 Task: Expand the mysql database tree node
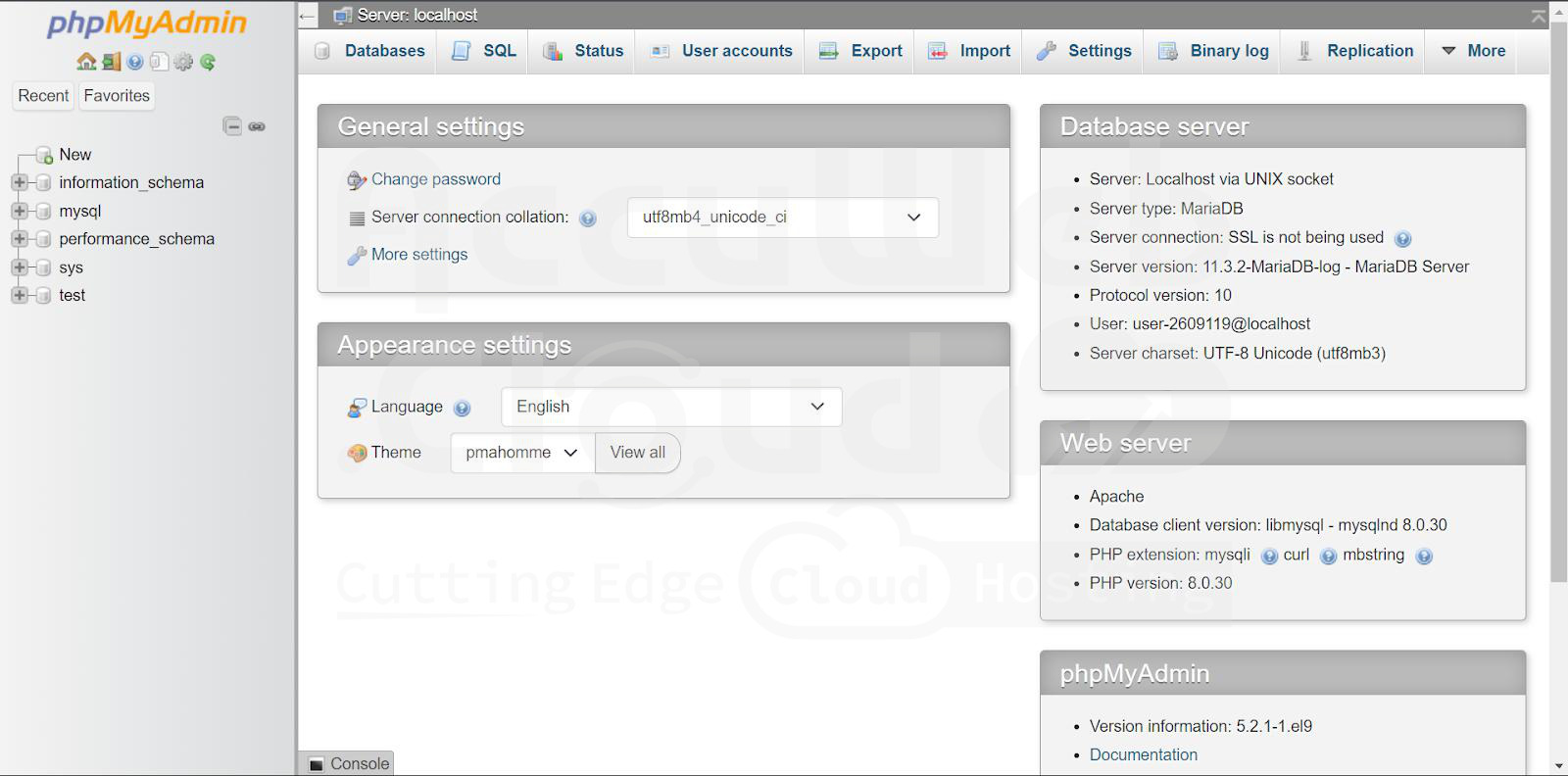click(x=19, y=211)
